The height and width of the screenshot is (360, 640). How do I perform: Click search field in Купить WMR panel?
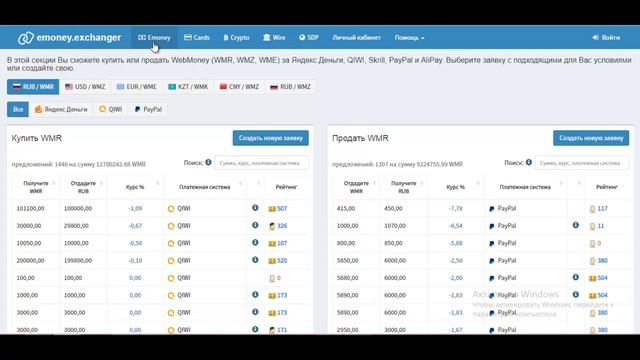coord(261,163)
